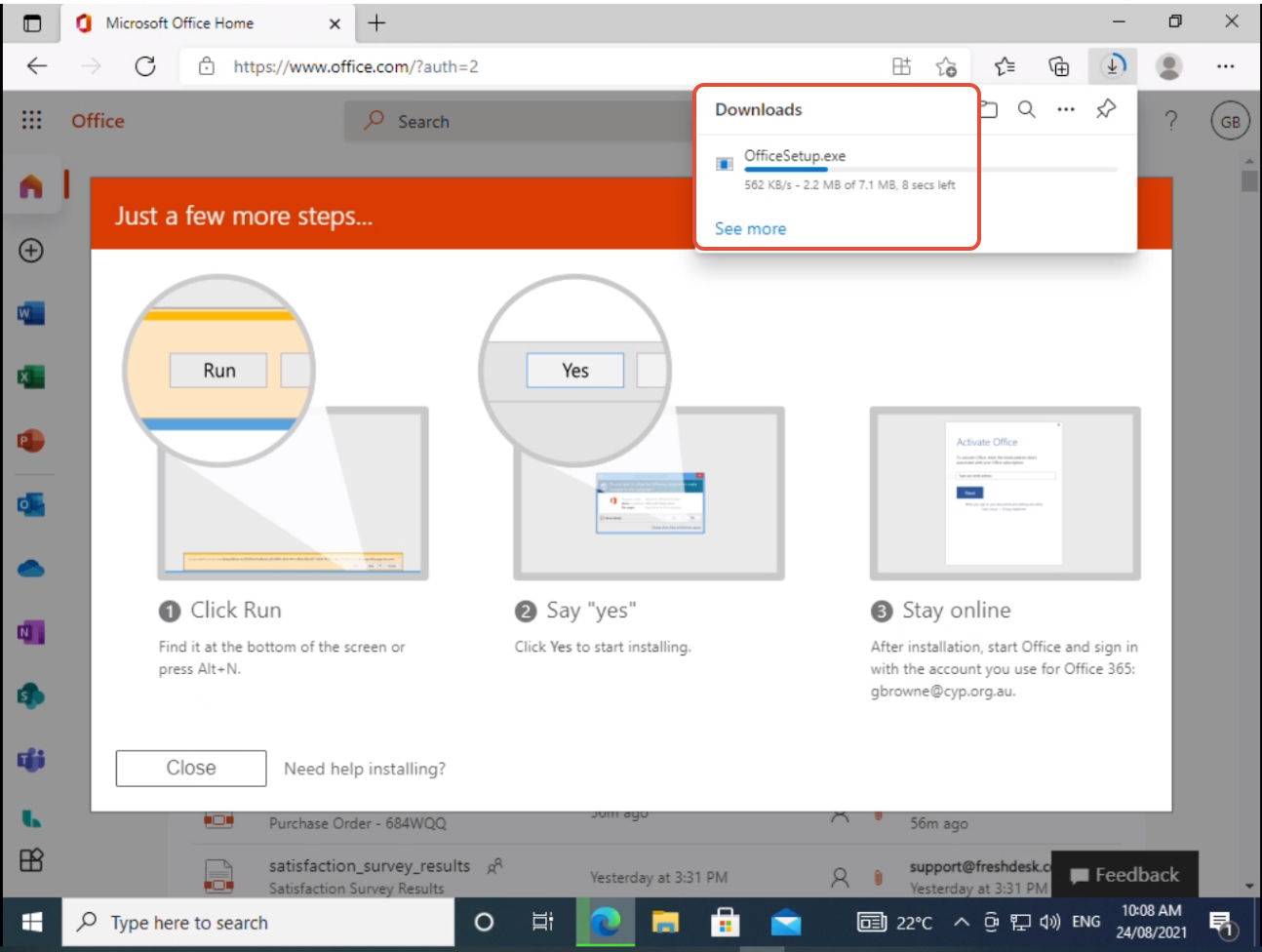The height and width of the screenshot is (952, 1262).
Task: Click the browser Back arrow
Action: tap(37, 66)
